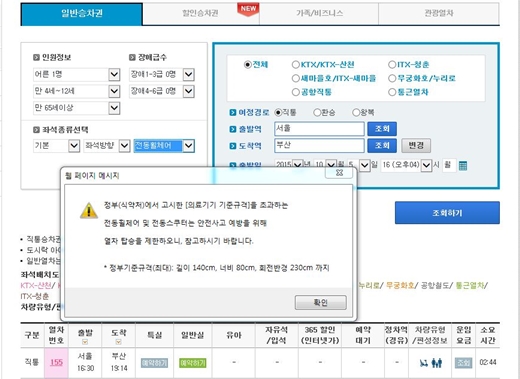
Task: Select the 새마을호/ITX-새마을 radio button
Action: click(295, 78)
